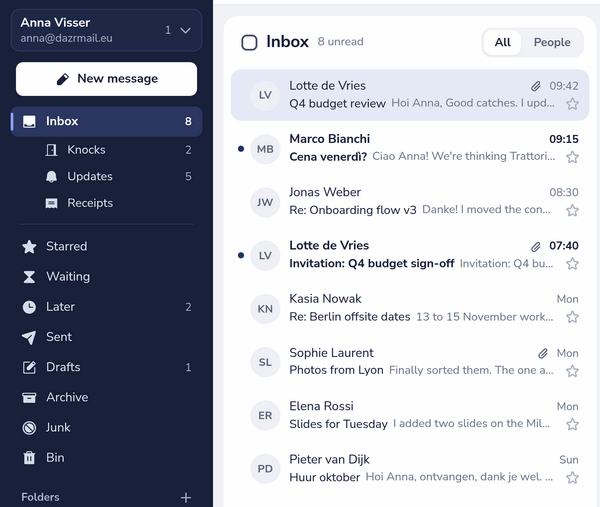Open email subject Cena venerdì?
Viewport: 600px width, 507px height.
[x=328, y=157]
